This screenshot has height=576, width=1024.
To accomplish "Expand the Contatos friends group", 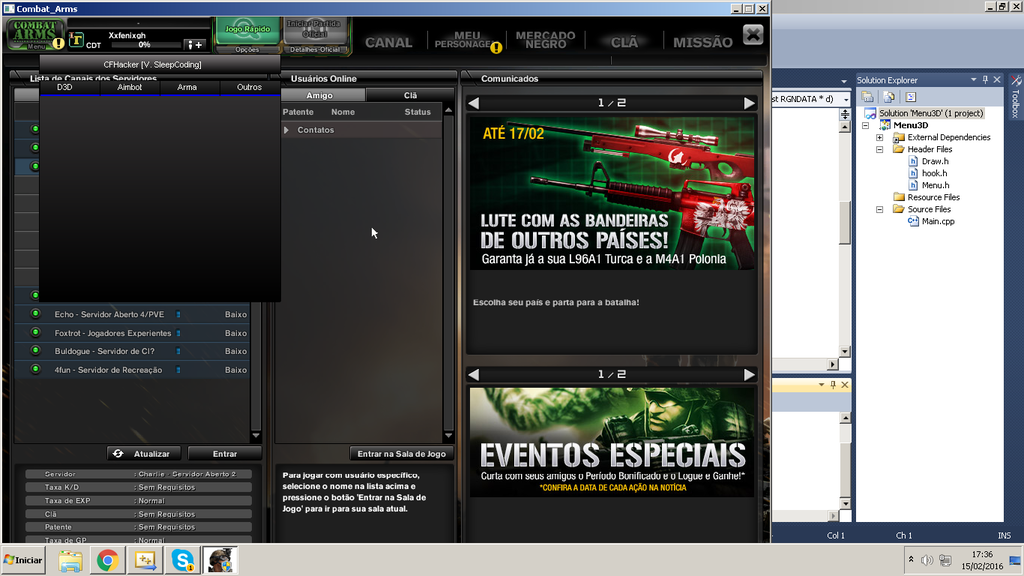I will [x=287, y=130].
